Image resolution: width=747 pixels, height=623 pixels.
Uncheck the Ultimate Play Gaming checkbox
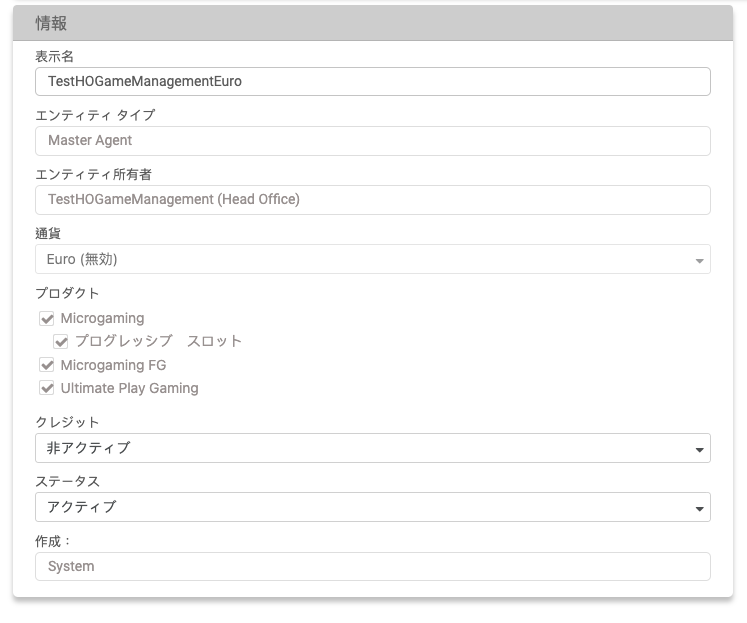coord(47,388)
